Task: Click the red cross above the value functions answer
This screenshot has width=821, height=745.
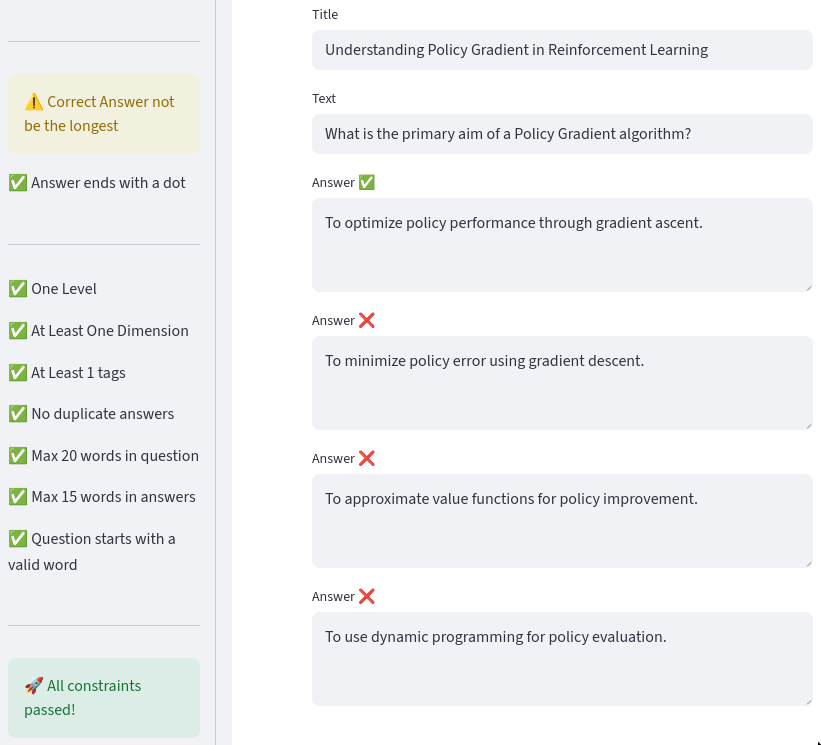Action: (x=367, y=458)
